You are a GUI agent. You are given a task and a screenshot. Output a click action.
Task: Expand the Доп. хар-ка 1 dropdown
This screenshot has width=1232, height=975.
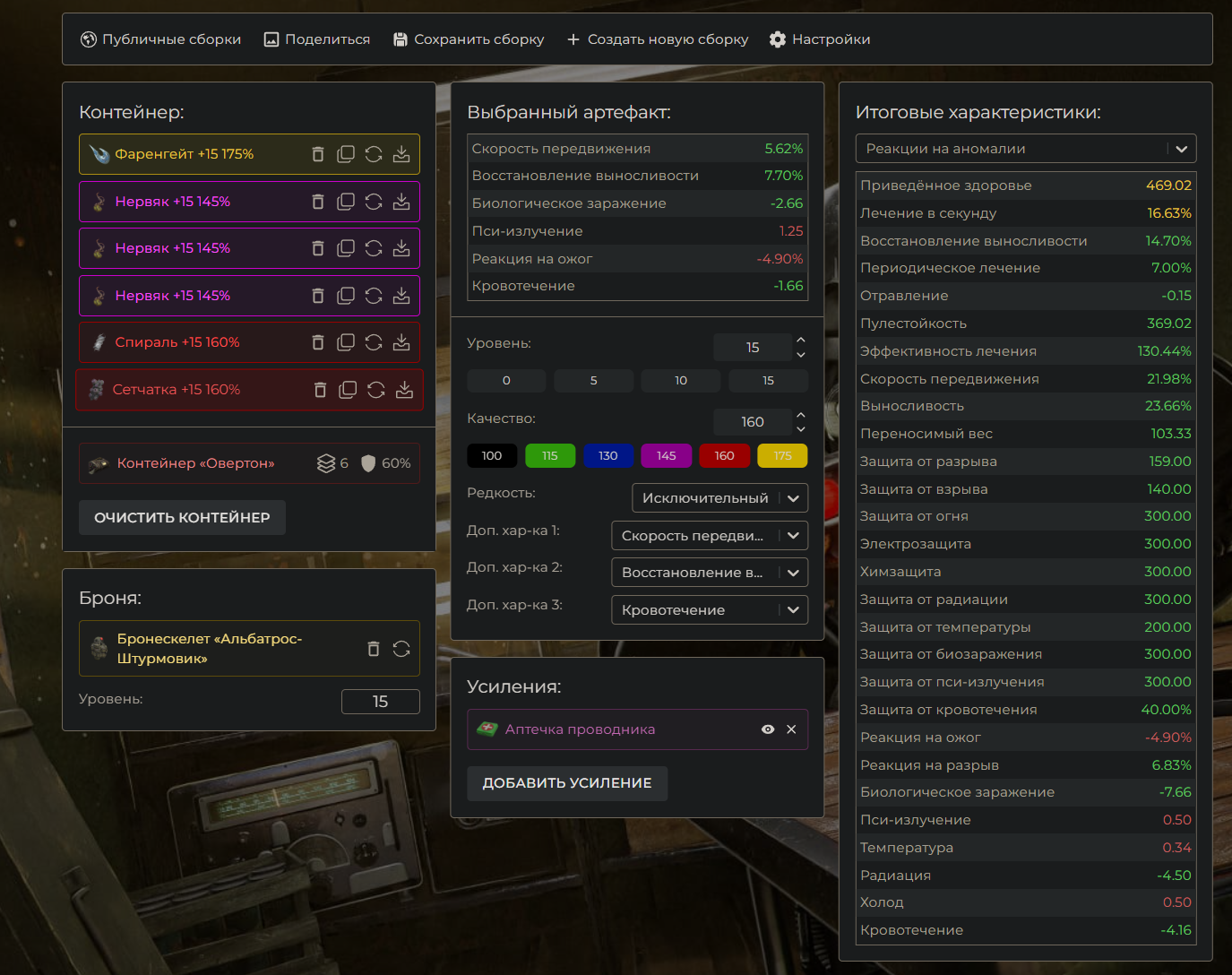pyautogui.click(x=710, y=536)
